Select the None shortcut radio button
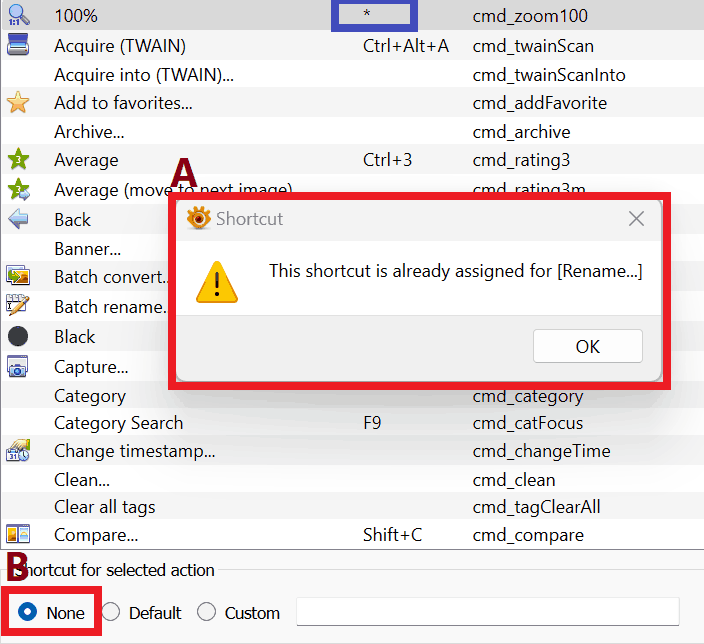 (27, 612)
